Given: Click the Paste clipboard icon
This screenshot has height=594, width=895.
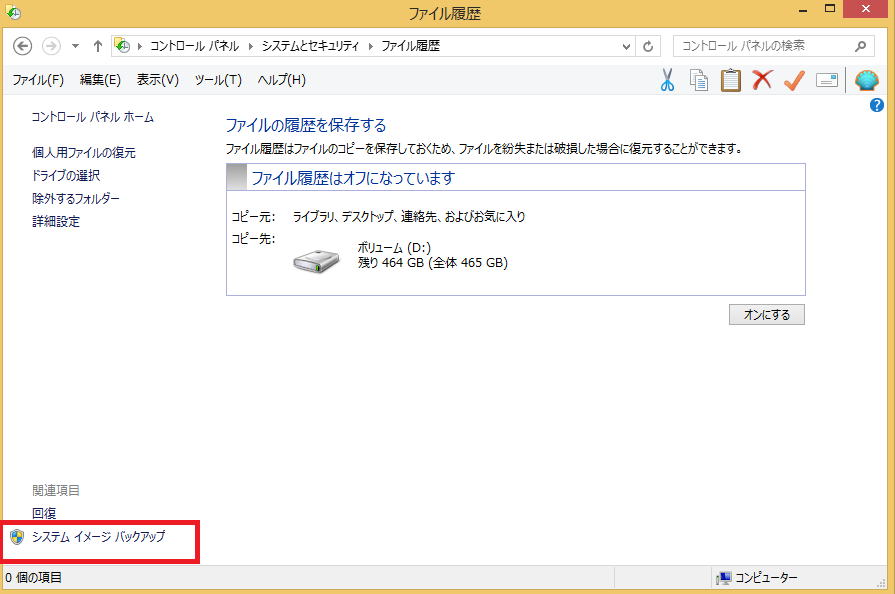Looking at the screenshot, I should coord(731,80).
